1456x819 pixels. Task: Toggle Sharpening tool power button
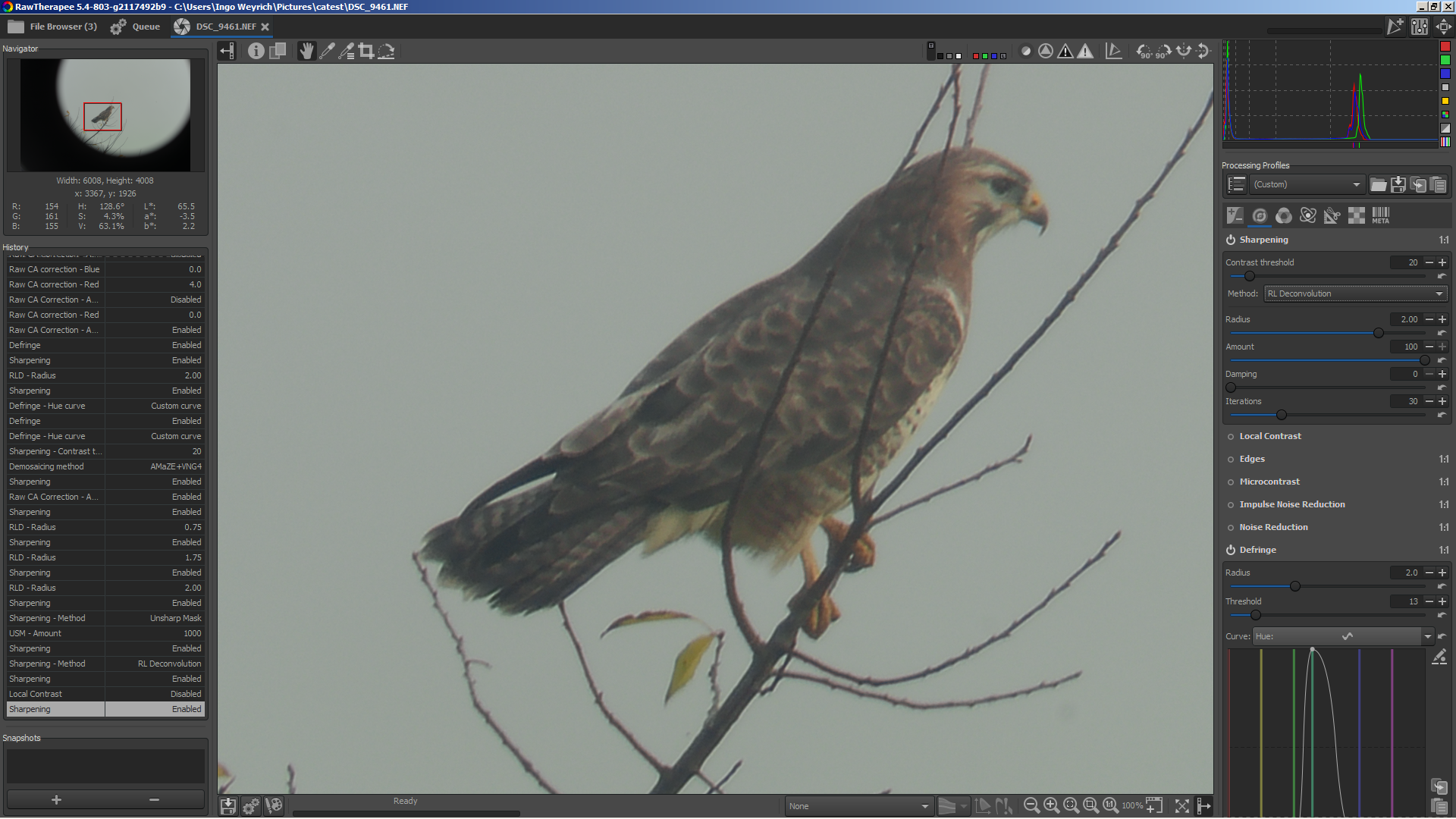[1231, 240]
